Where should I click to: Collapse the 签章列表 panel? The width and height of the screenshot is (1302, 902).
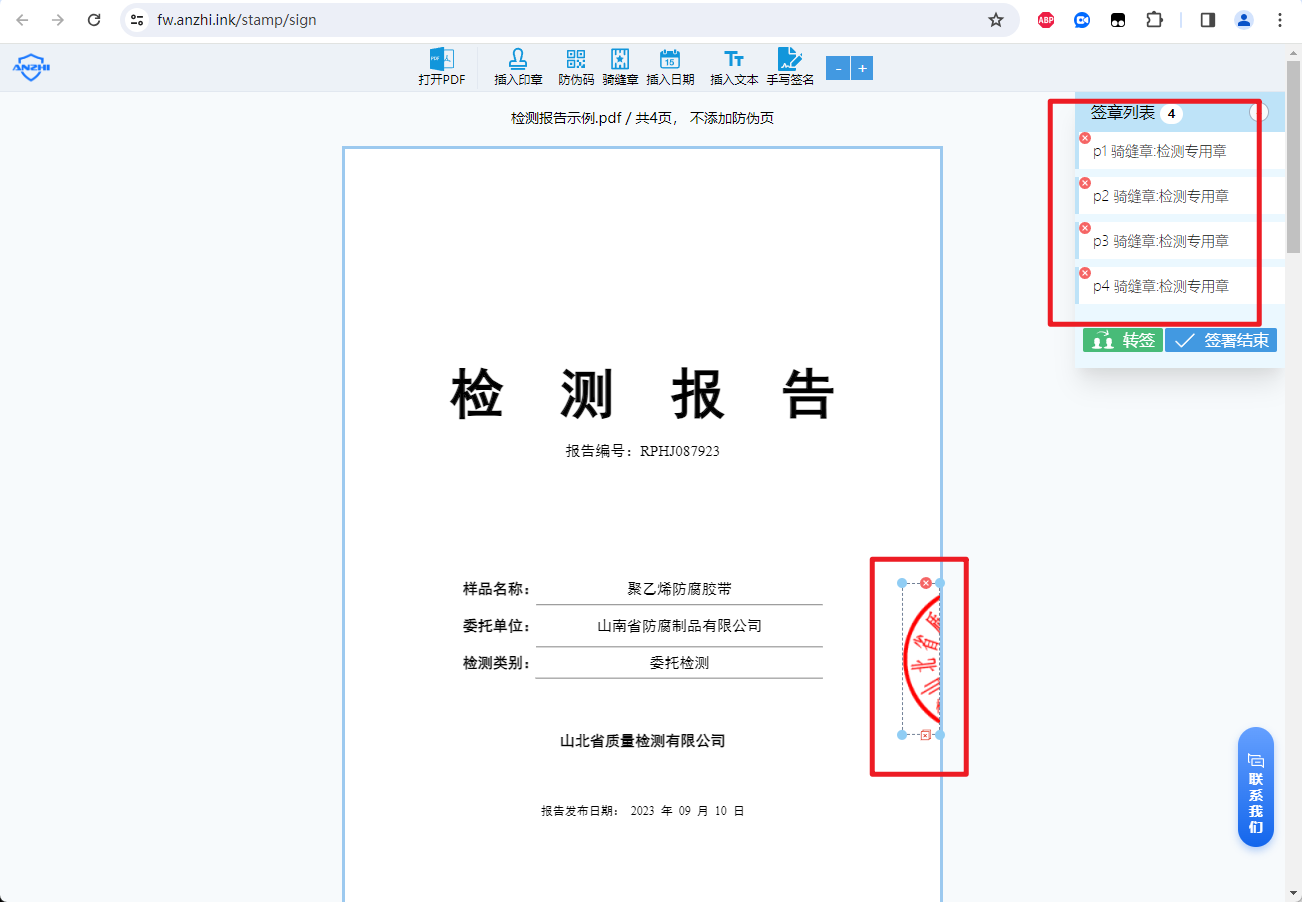(x=1258, y=112)
